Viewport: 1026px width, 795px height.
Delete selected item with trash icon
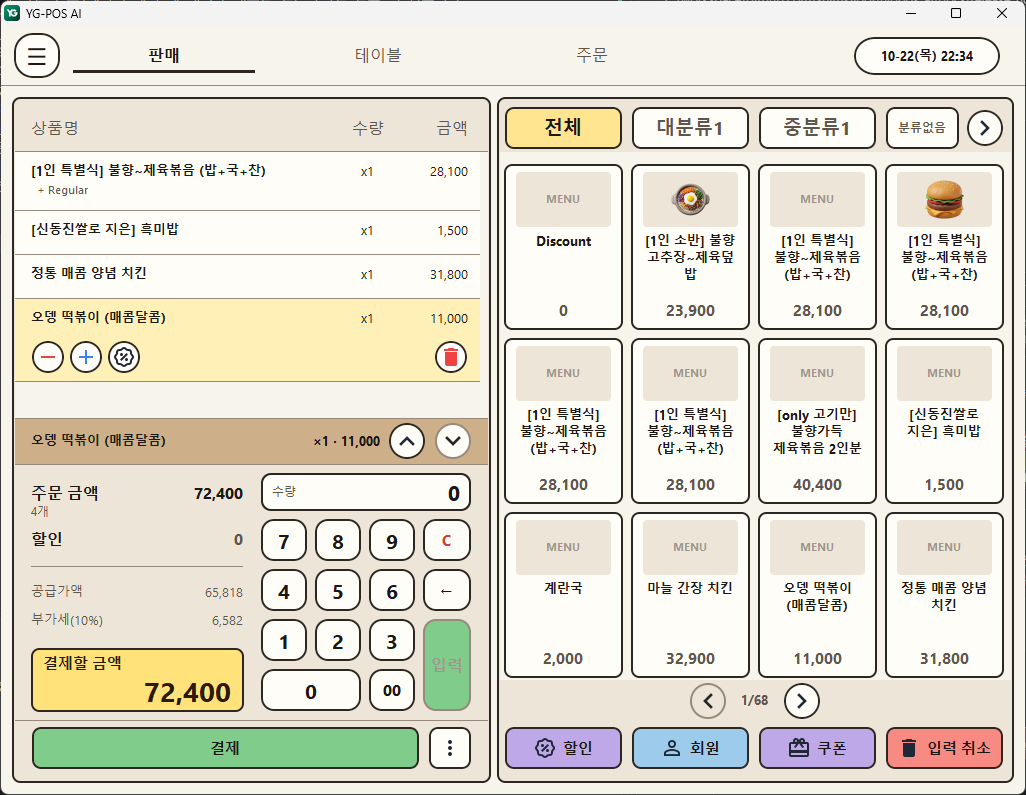click(451, 357)
